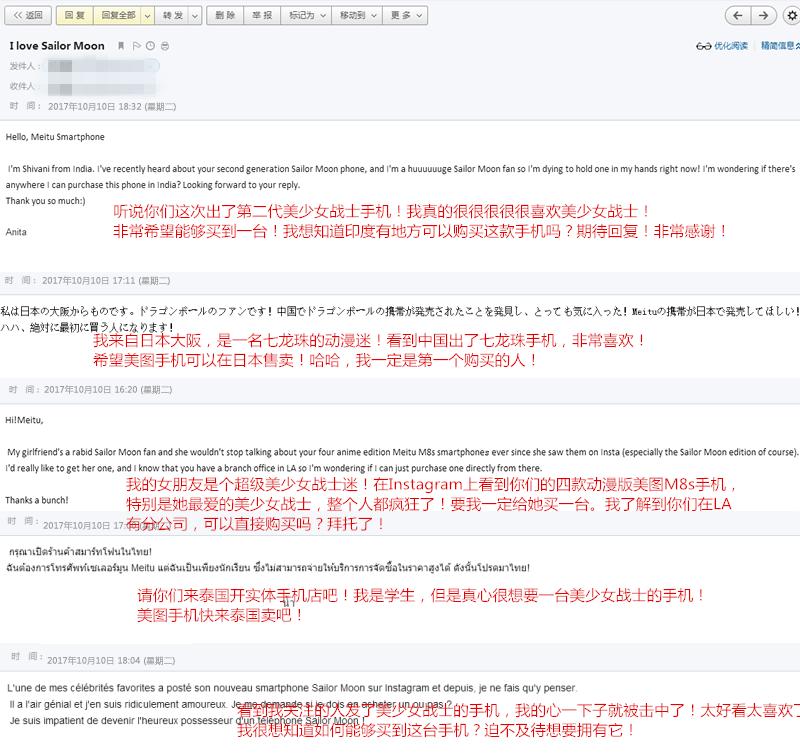800x753 pixels.
Task: Click the greeting 'Hi!Meitu,'
Action: (x=24, y=420)
